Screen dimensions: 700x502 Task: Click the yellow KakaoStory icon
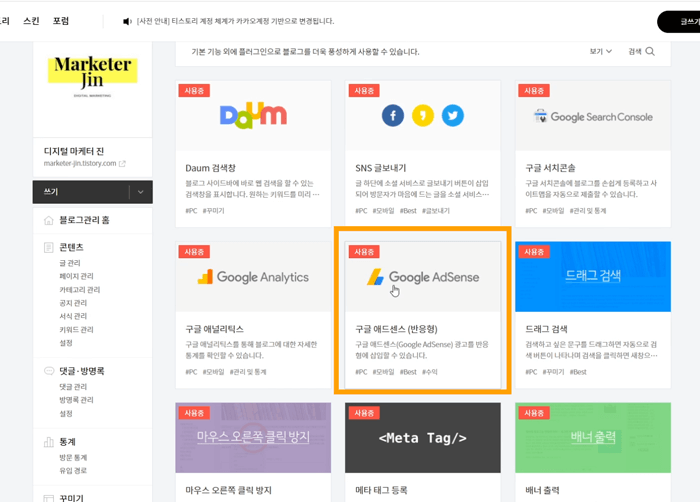tap(423, 116)
